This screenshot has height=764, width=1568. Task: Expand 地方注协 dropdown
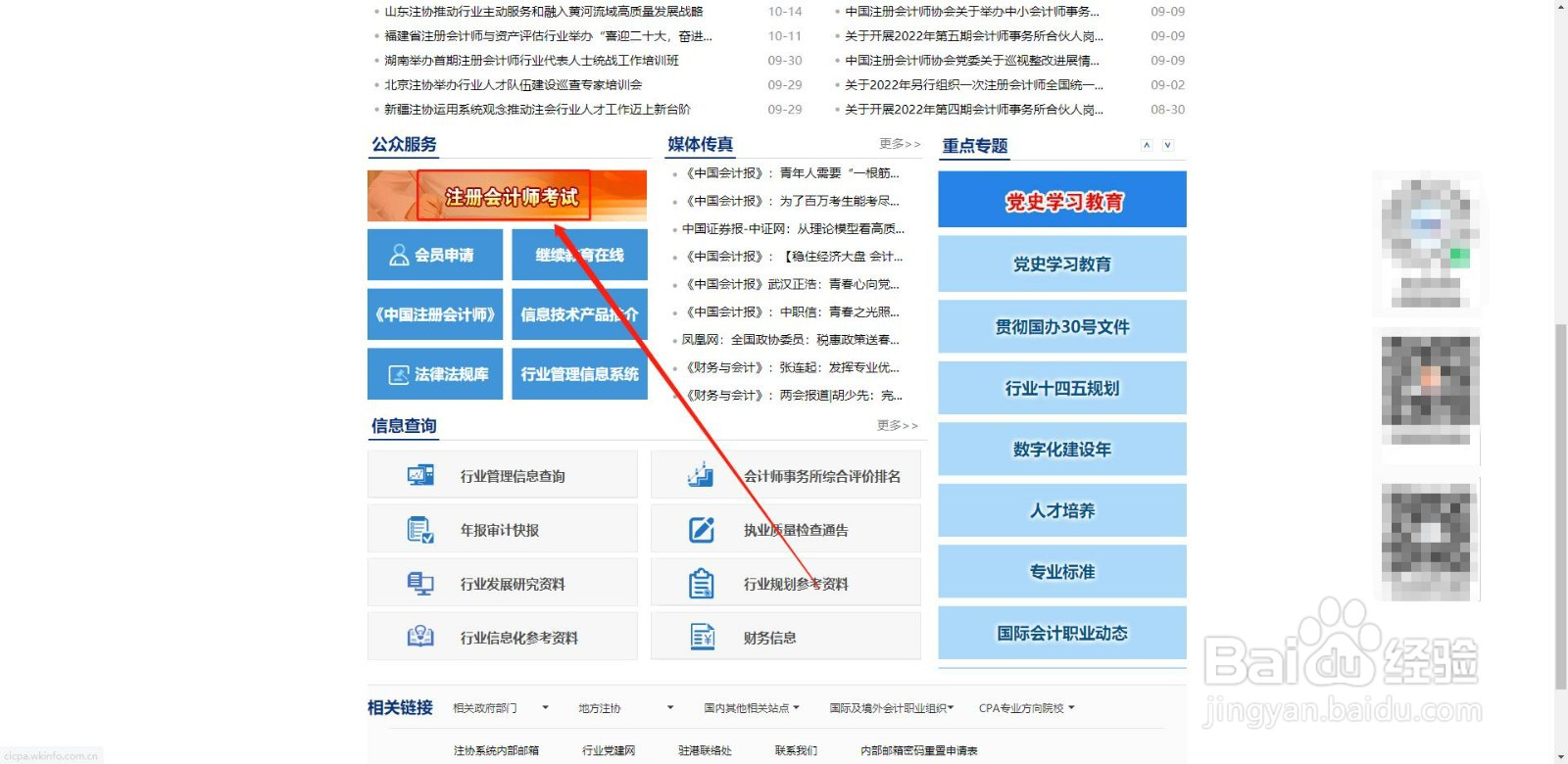(x=625, y=708)
